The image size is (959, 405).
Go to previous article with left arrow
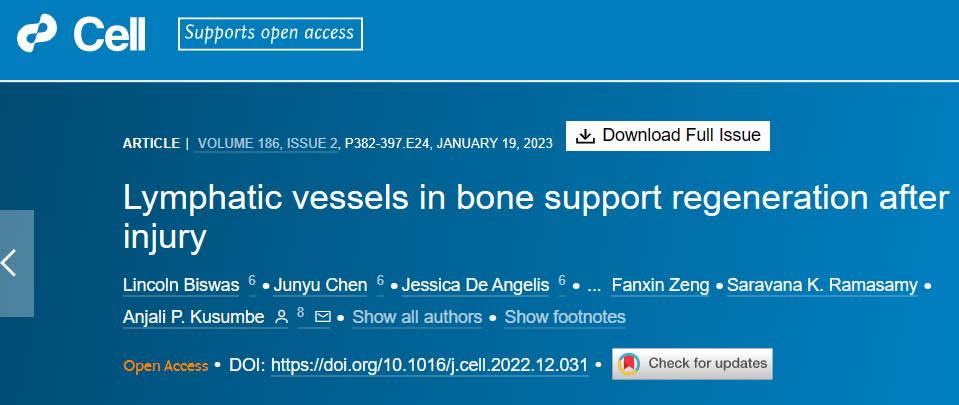[x=12, y=262]
